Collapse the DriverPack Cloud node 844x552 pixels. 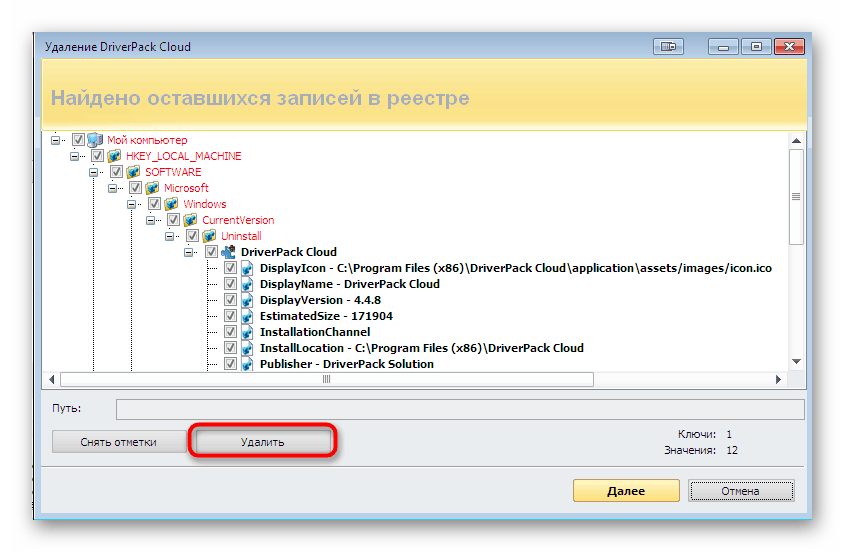click(x=188, y=252)
